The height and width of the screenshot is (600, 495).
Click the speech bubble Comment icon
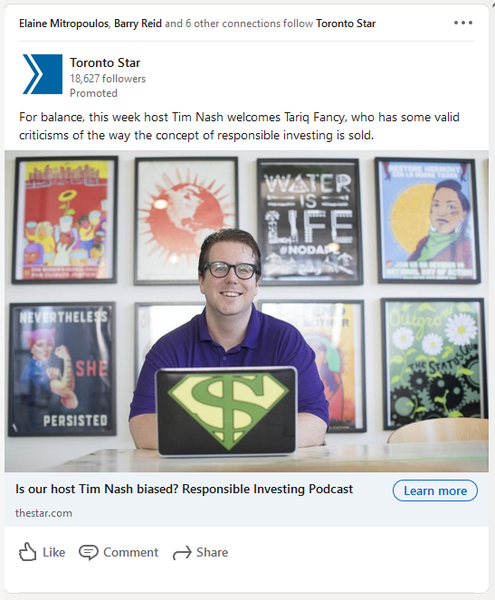point(88,553)
